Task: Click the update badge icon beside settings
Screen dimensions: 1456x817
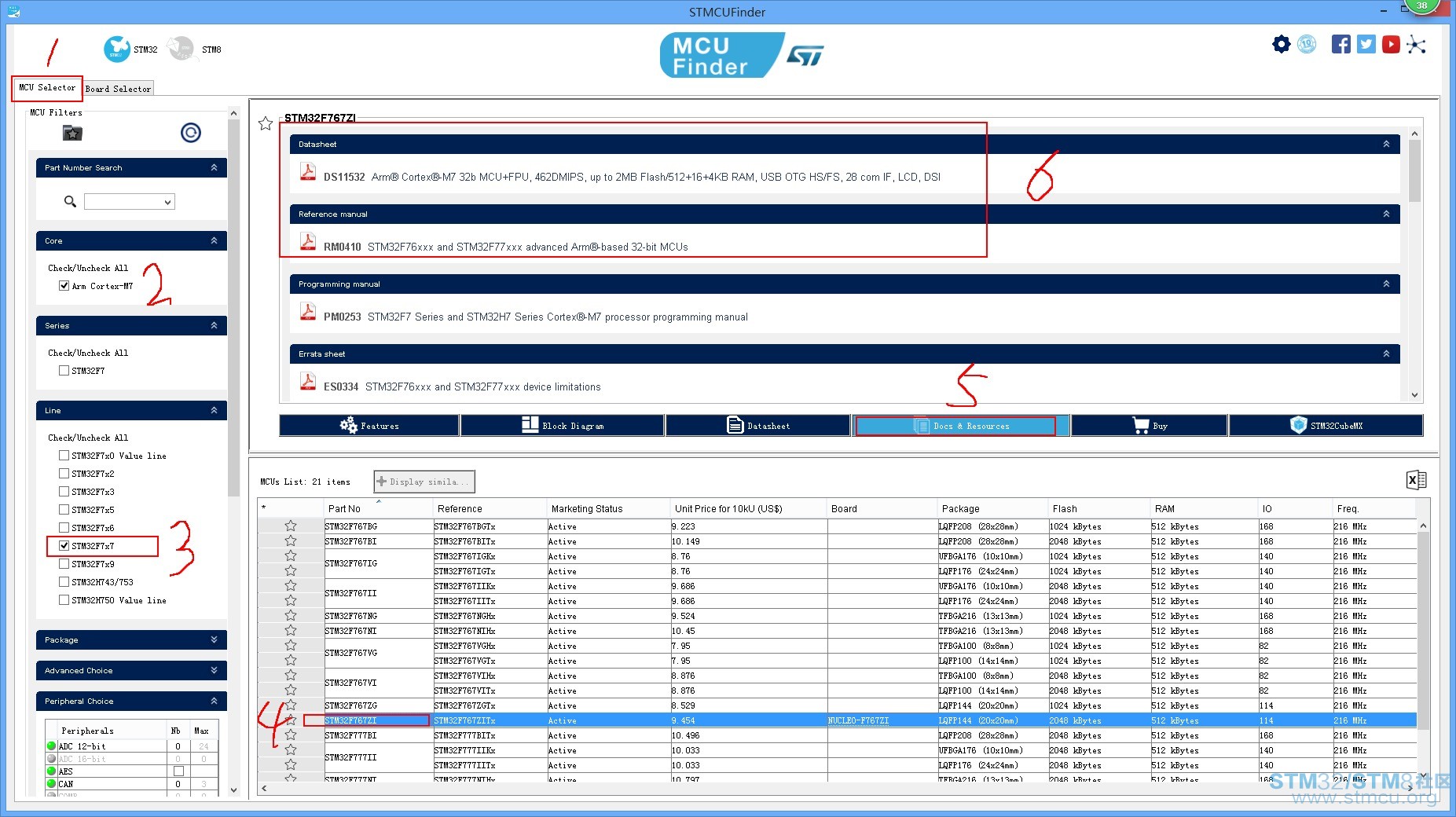Action: coord(1307,44)
